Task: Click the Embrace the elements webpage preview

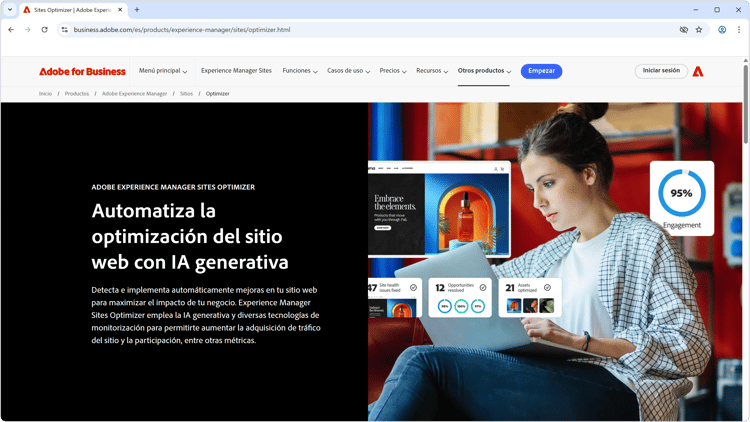Action: coord(439,210)
